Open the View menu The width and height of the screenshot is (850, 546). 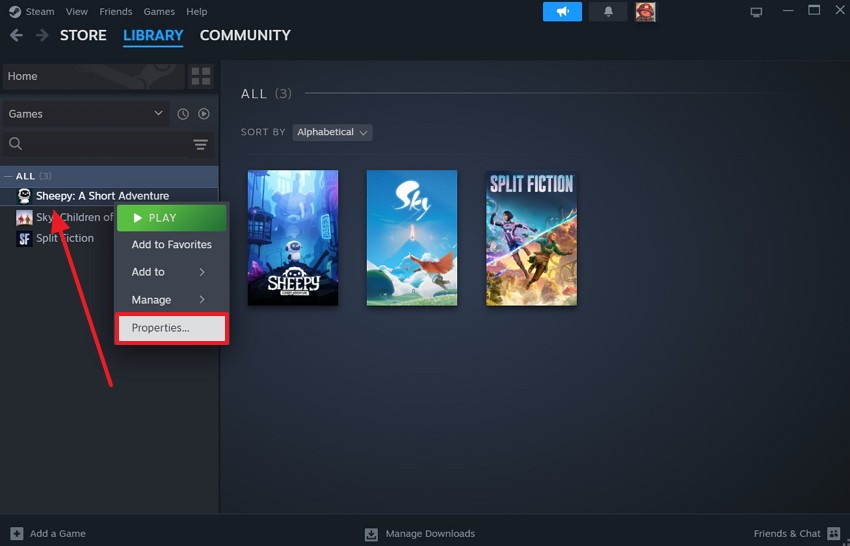click(76, 11)
